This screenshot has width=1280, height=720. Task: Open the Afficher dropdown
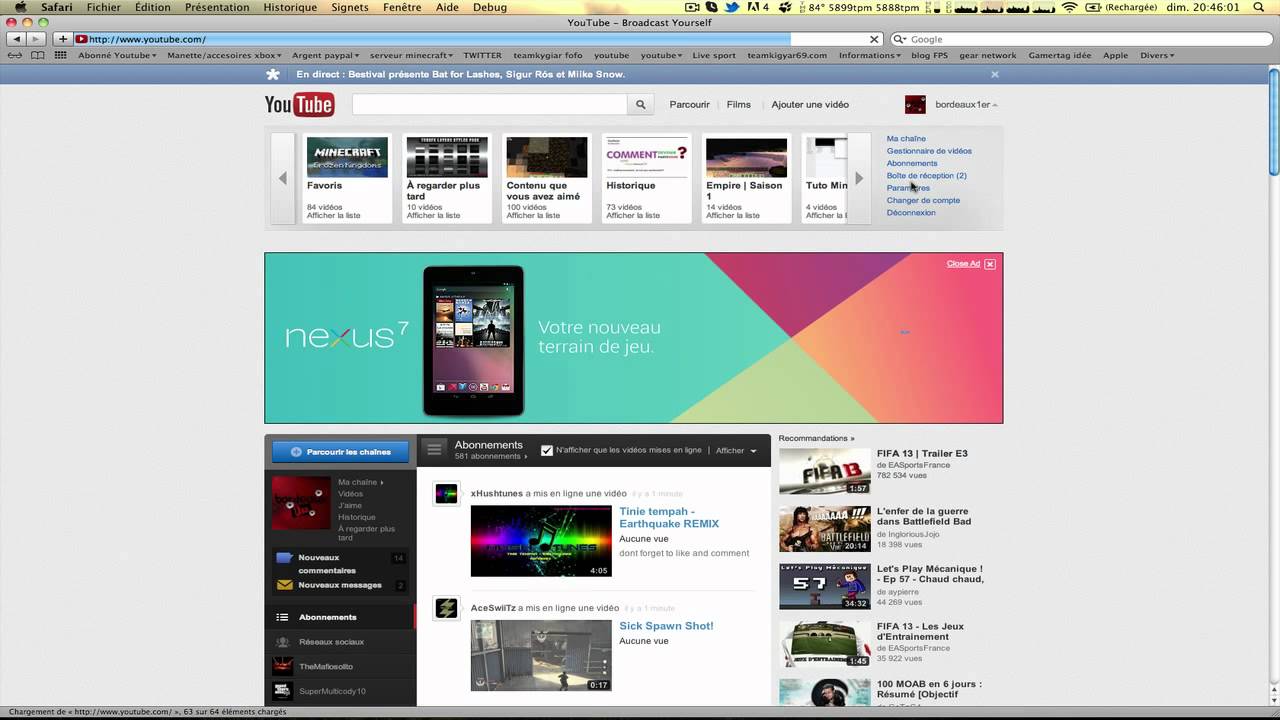click(736, 450)
